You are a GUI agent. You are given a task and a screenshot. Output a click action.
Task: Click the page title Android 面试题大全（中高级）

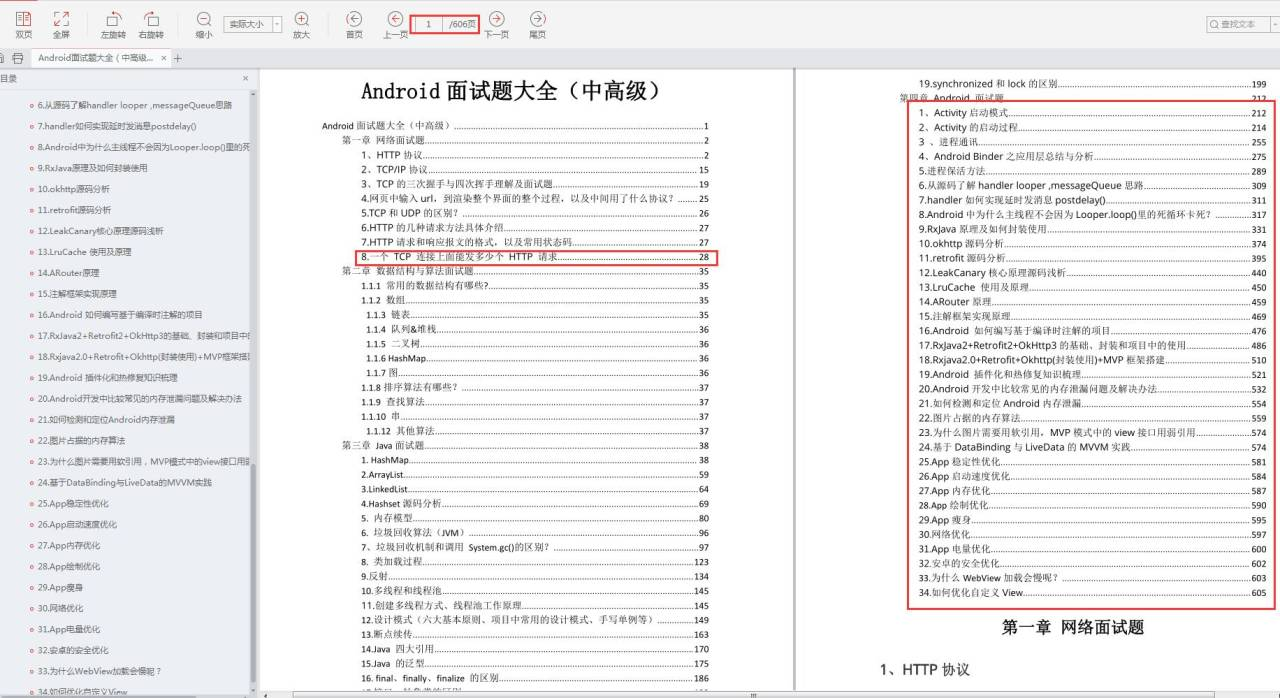tap(512, 92)
